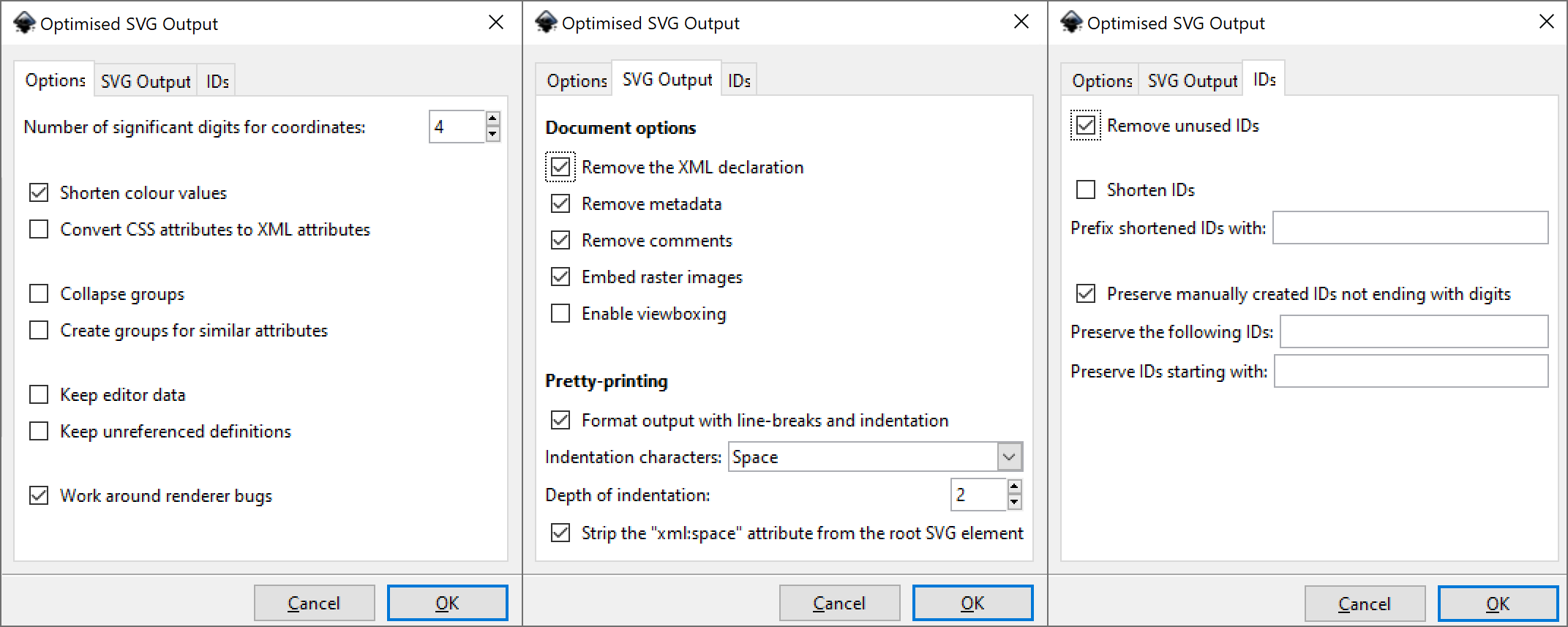Viewport: 1568px width, 627px height.
Task: Click inside the Preserve IDs starting with field
Action: pyautogui.click(x=1411, y=371)
